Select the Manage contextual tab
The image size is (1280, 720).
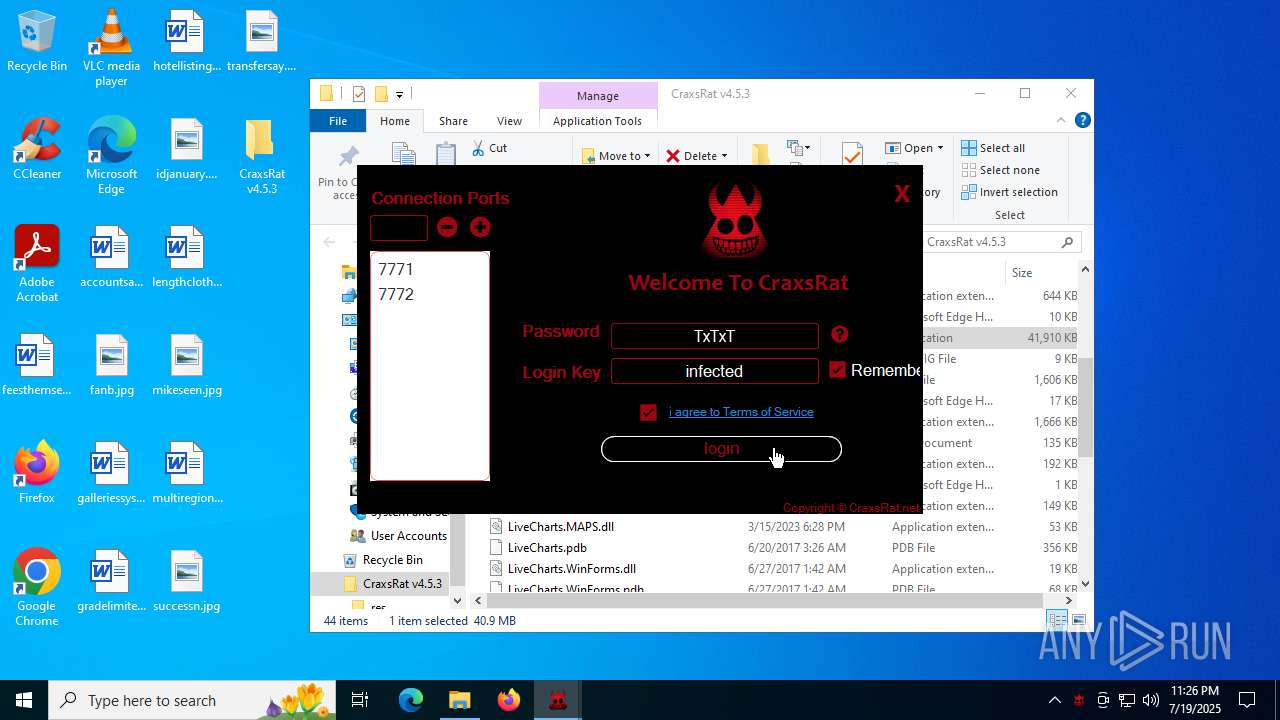pyautogui.click(x=598, y=96)
